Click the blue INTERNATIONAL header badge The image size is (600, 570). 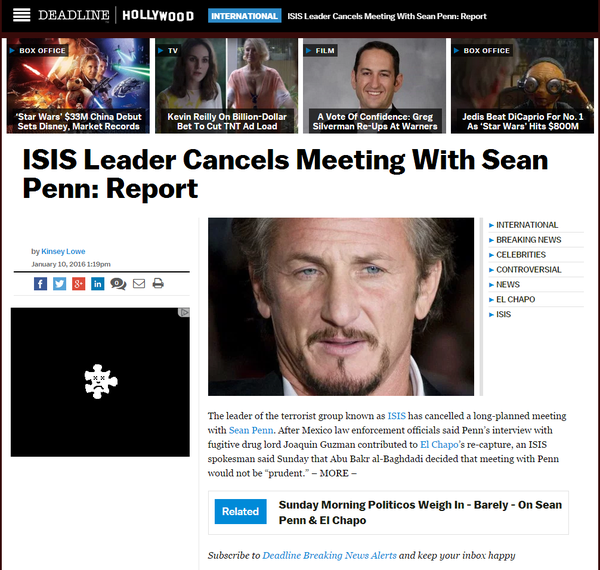click(245, 16)
